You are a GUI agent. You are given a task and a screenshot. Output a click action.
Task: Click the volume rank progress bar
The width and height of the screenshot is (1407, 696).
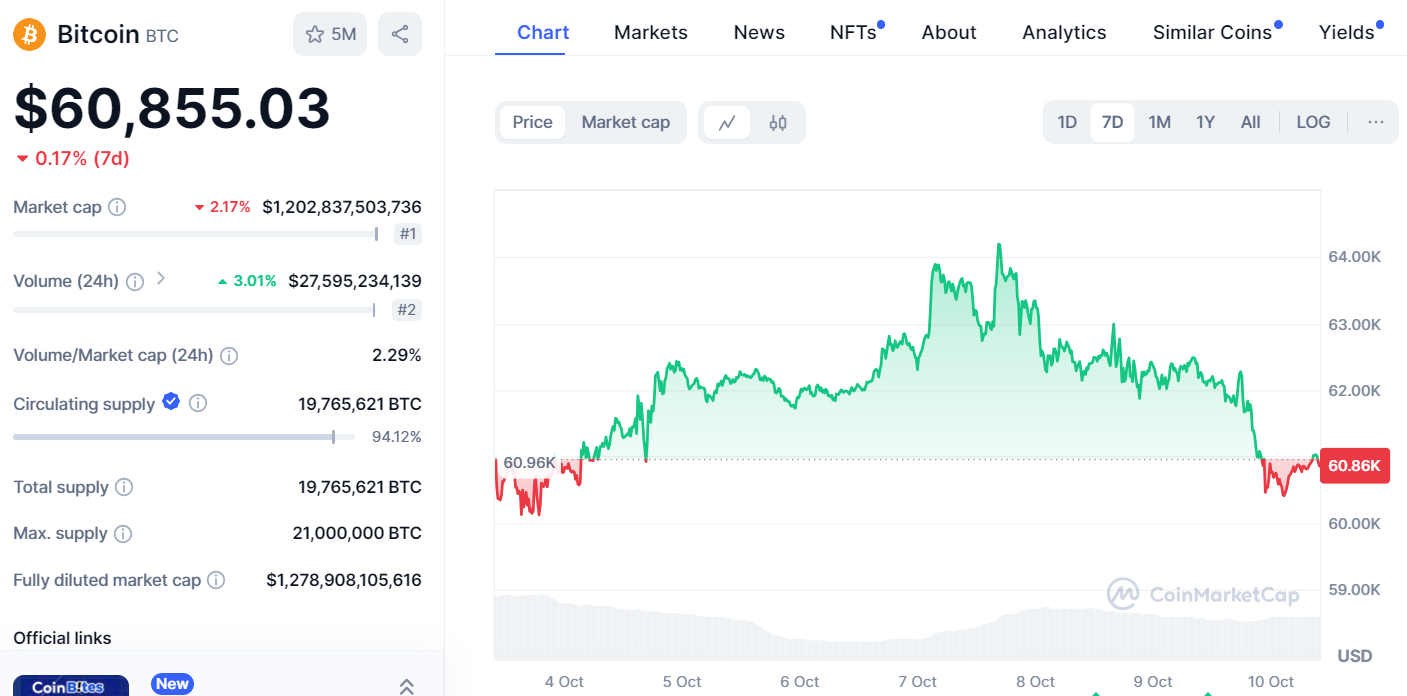point(194,310)
